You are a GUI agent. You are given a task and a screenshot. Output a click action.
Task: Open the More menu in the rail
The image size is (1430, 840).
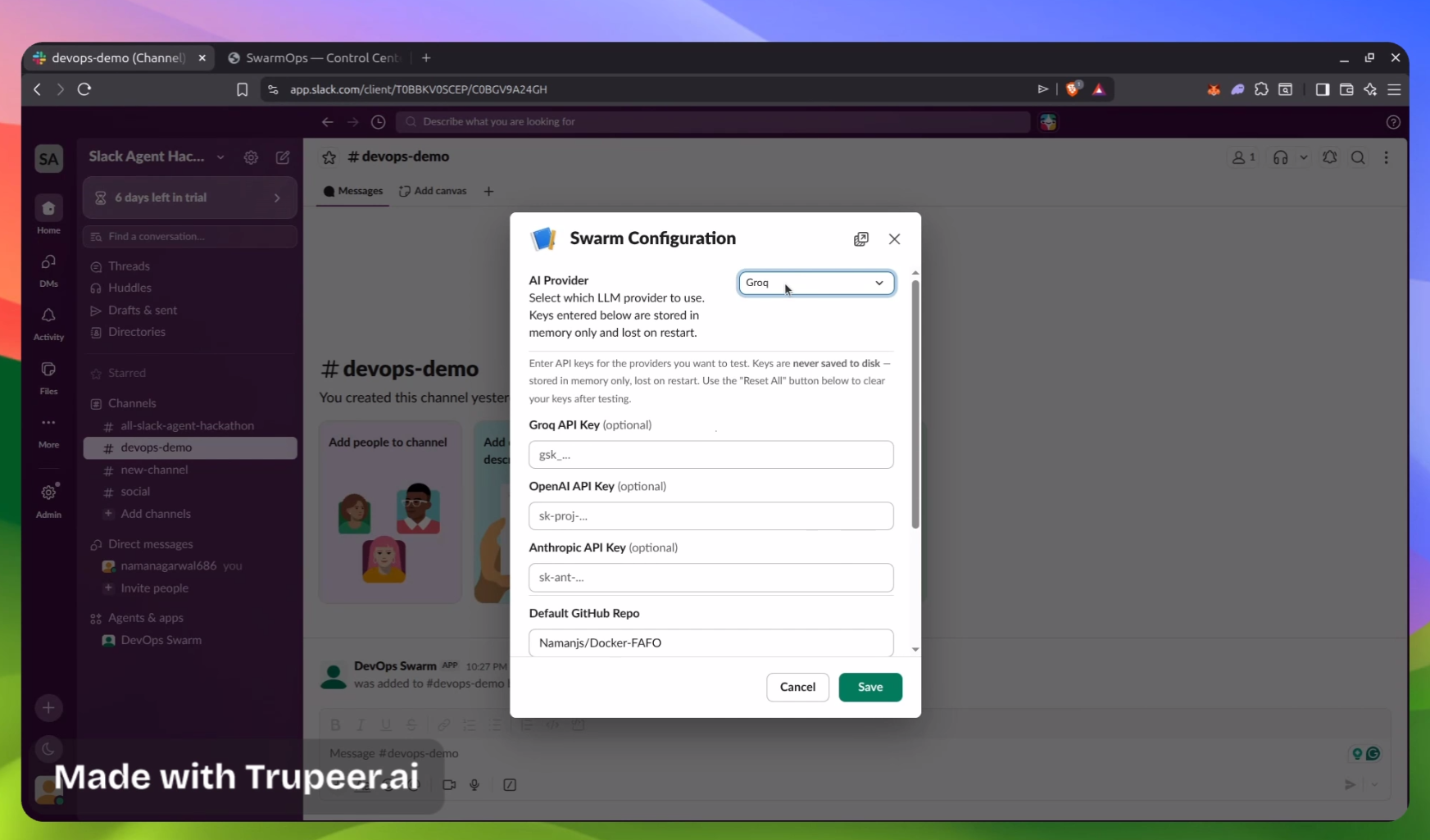coord(49,431)
